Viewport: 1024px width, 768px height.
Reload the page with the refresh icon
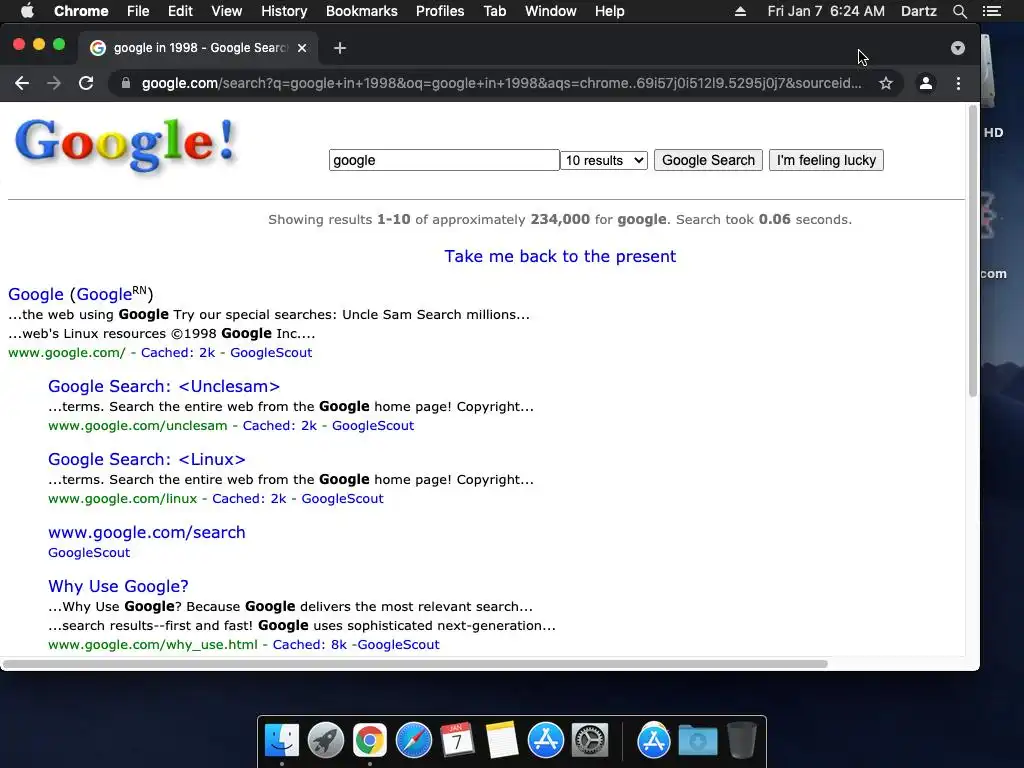click(86, 83)
